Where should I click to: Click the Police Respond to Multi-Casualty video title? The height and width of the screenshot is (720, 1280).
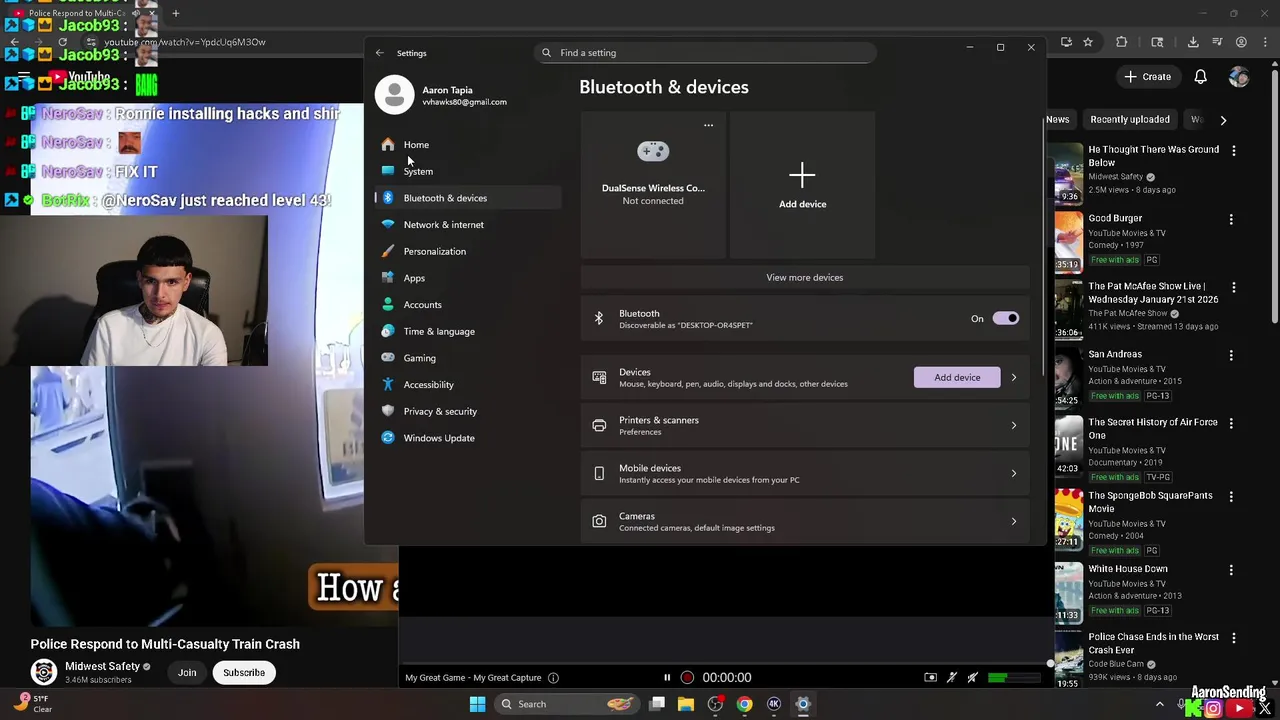click(x=165, y=645)
